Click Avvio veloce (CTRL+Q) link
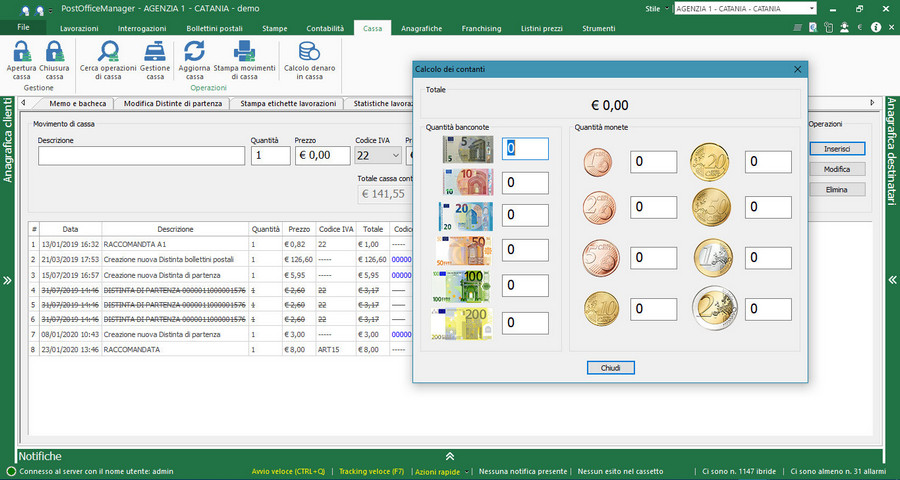The width and height of the screenshot is (900, 480). [x=288, y=471]
